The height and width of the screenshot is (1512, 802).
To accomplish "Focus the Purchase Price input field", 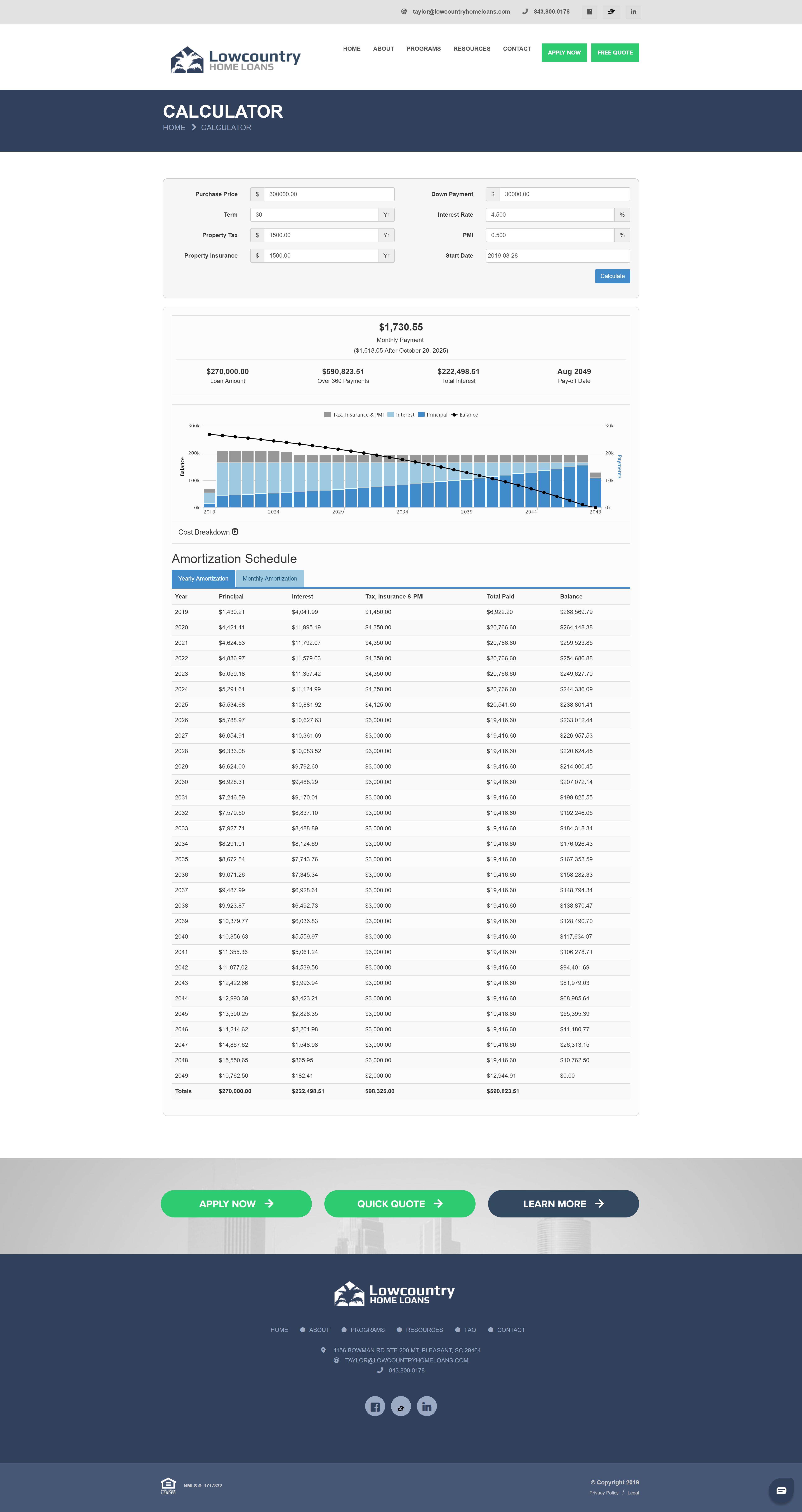I will [329, 194].
